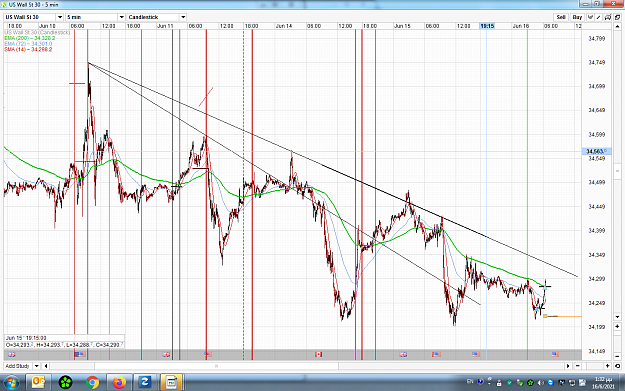625x391 pixels.
Task: Click the EMA (72) study label
Action: click(28, 44)
